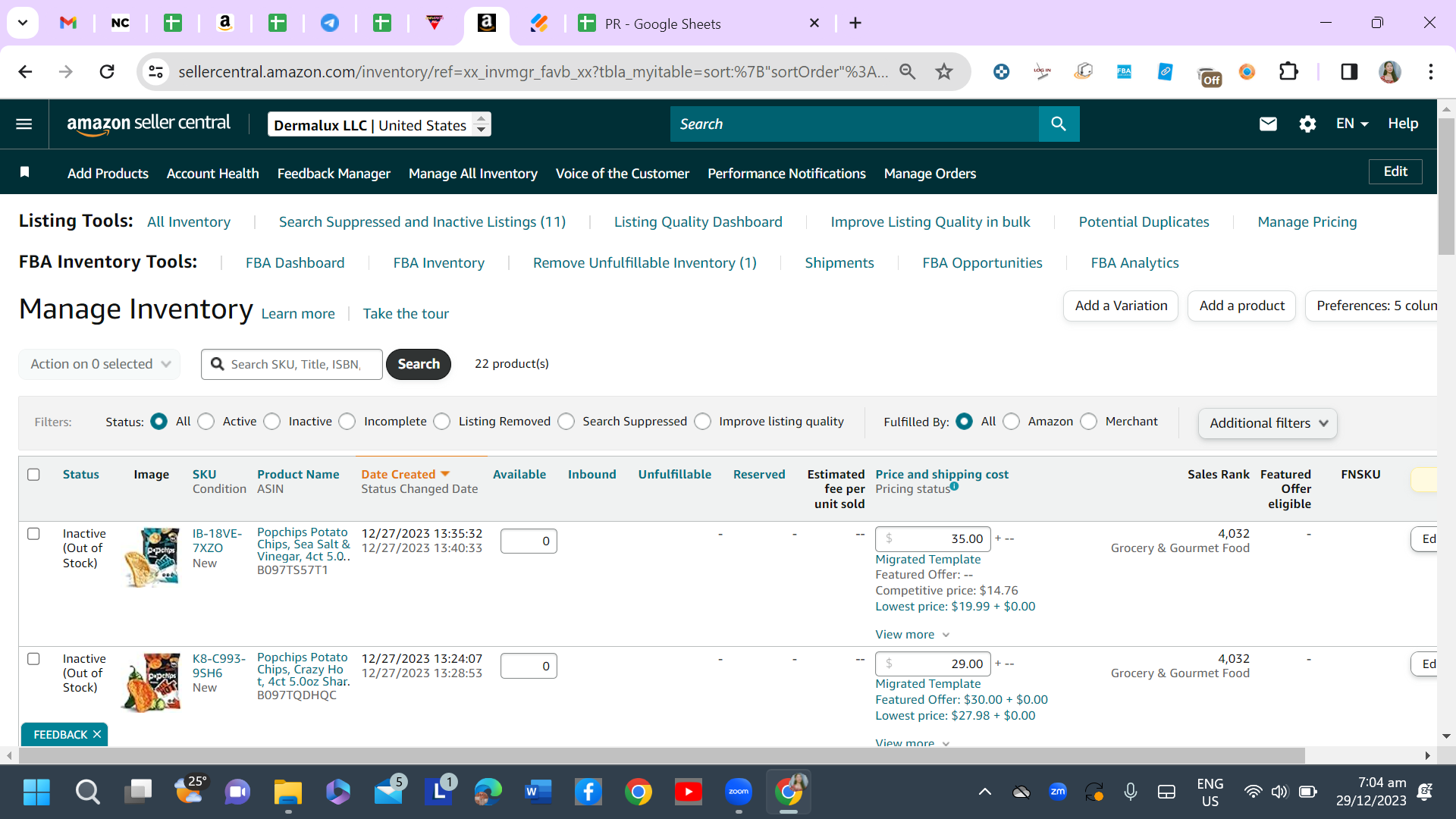Select Fulfilled By Amazon radio button
This screenshot has height=819, width=1456.
tap(1012, 422)
